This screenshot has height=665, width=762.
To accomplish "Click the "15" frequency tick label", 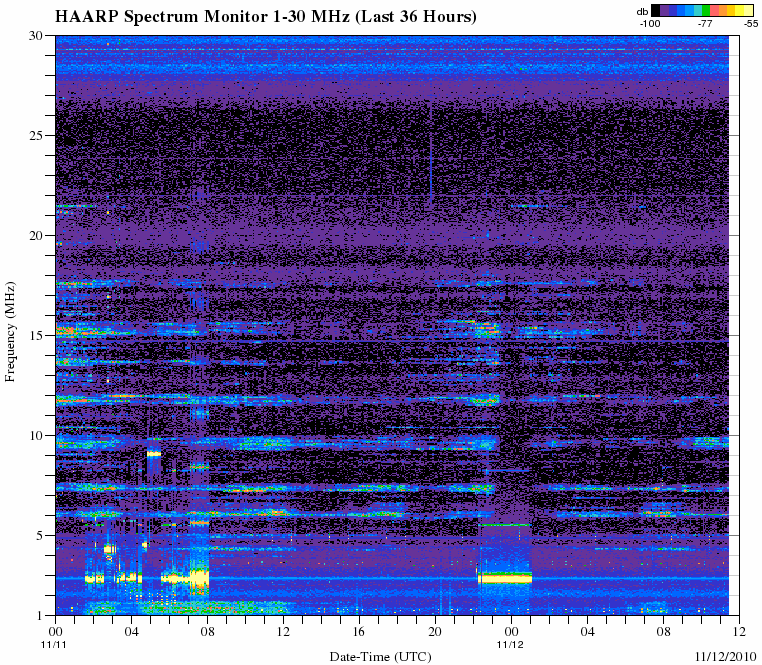I will tap(38, 335).
